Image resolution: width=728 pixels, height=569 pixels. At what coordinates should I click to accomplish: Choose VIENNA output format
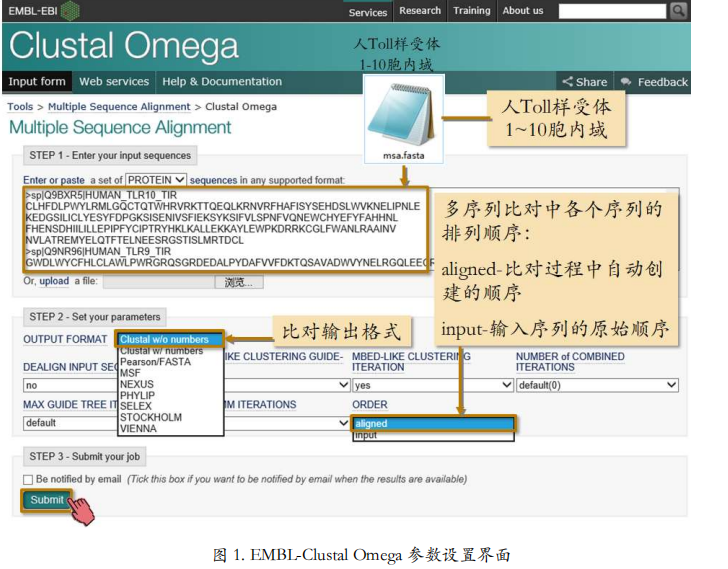tap(138, 428)
